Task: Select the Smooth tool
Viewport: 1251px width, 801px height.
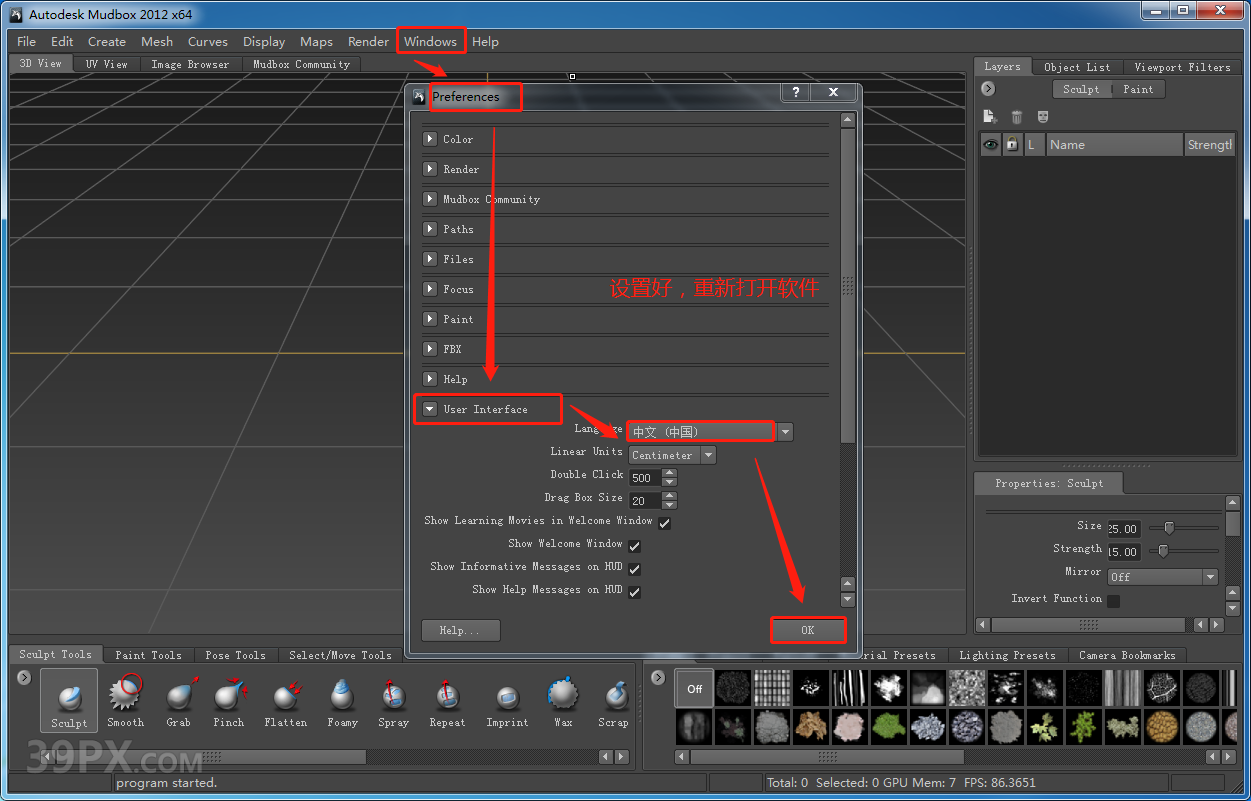Action: [124, 698]
